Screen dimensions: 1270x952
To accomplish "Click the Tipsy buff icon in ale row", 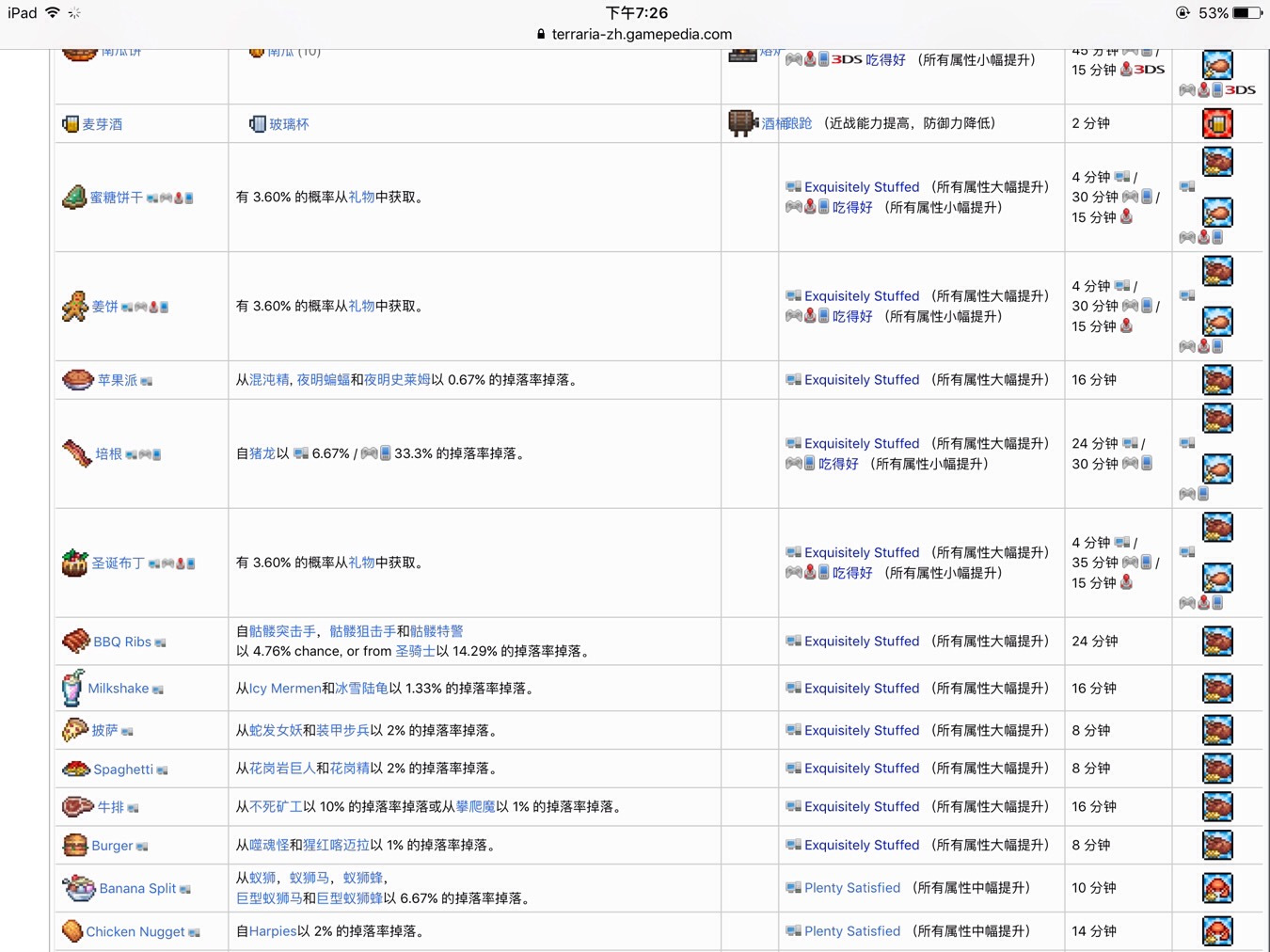I will tap(1217, 123).
